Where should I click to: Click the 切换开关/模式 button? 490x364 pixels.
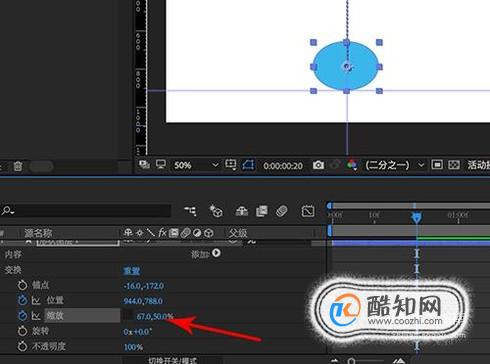point(172,360)
